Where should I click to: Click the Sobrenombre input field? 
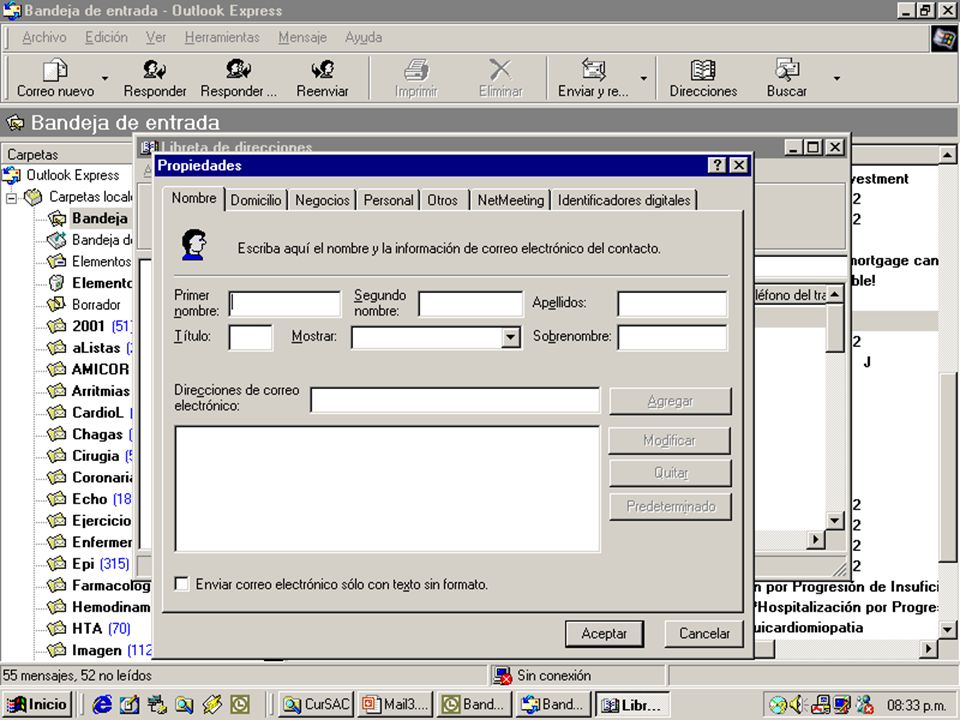pos(672,337)
